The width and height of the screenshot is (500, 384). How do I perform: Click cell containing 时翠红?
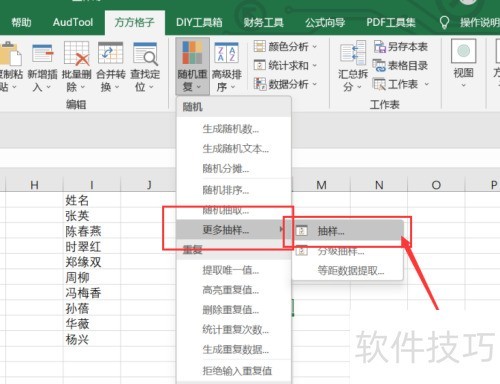[92, 246]
